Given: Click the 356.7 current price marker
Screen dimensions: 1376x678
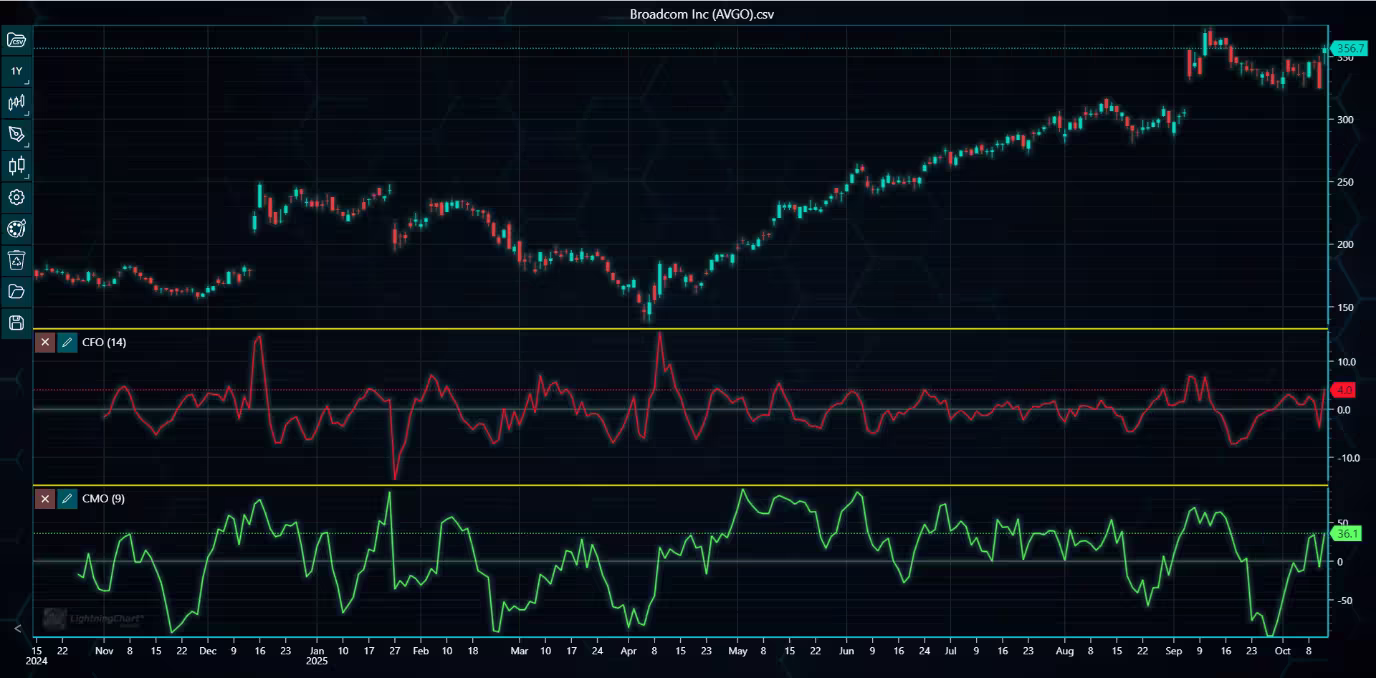Looking at the screenshot, I should [1351, 48].
